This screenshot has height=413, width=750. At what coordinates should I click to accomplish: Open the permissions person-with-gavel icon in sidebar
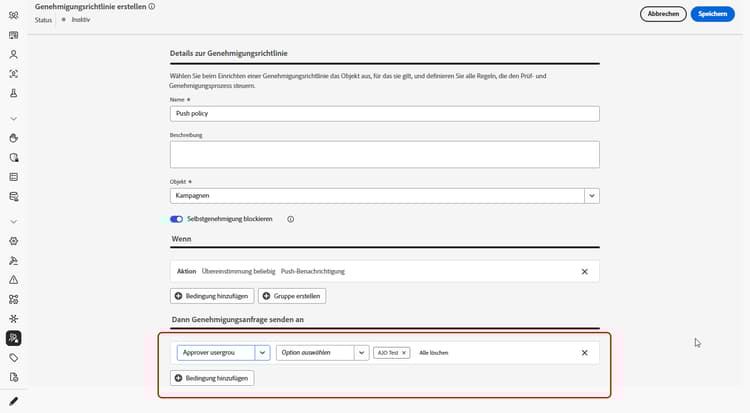13,261
